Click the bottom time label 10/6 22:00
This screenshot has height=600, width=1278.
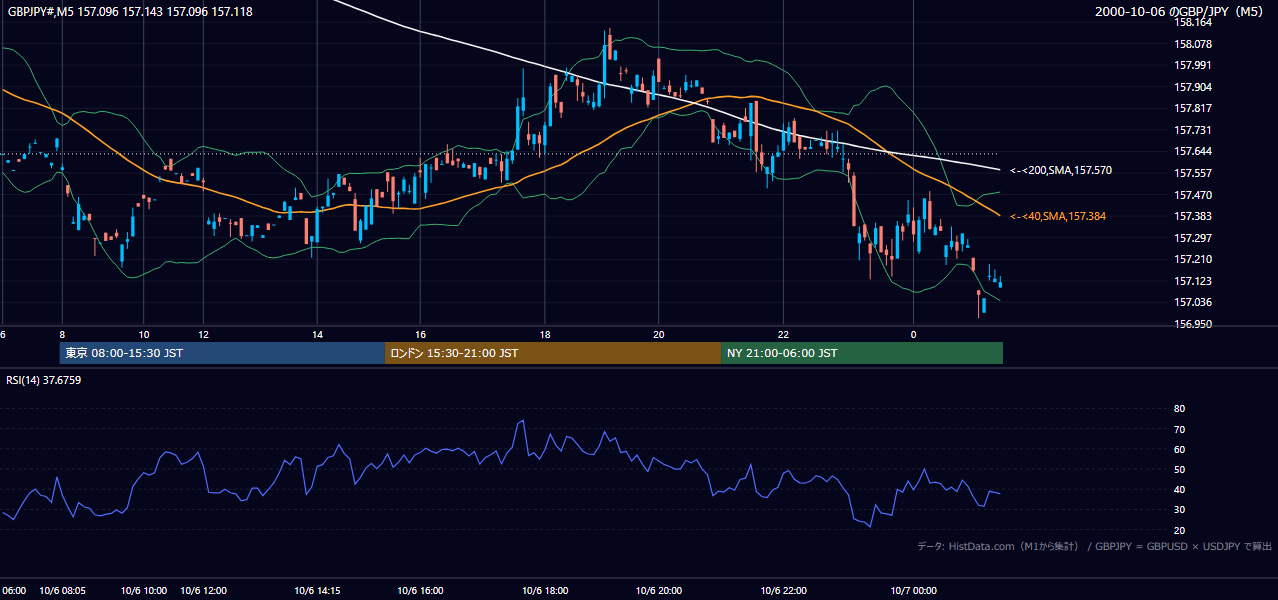tap(784, 591)
